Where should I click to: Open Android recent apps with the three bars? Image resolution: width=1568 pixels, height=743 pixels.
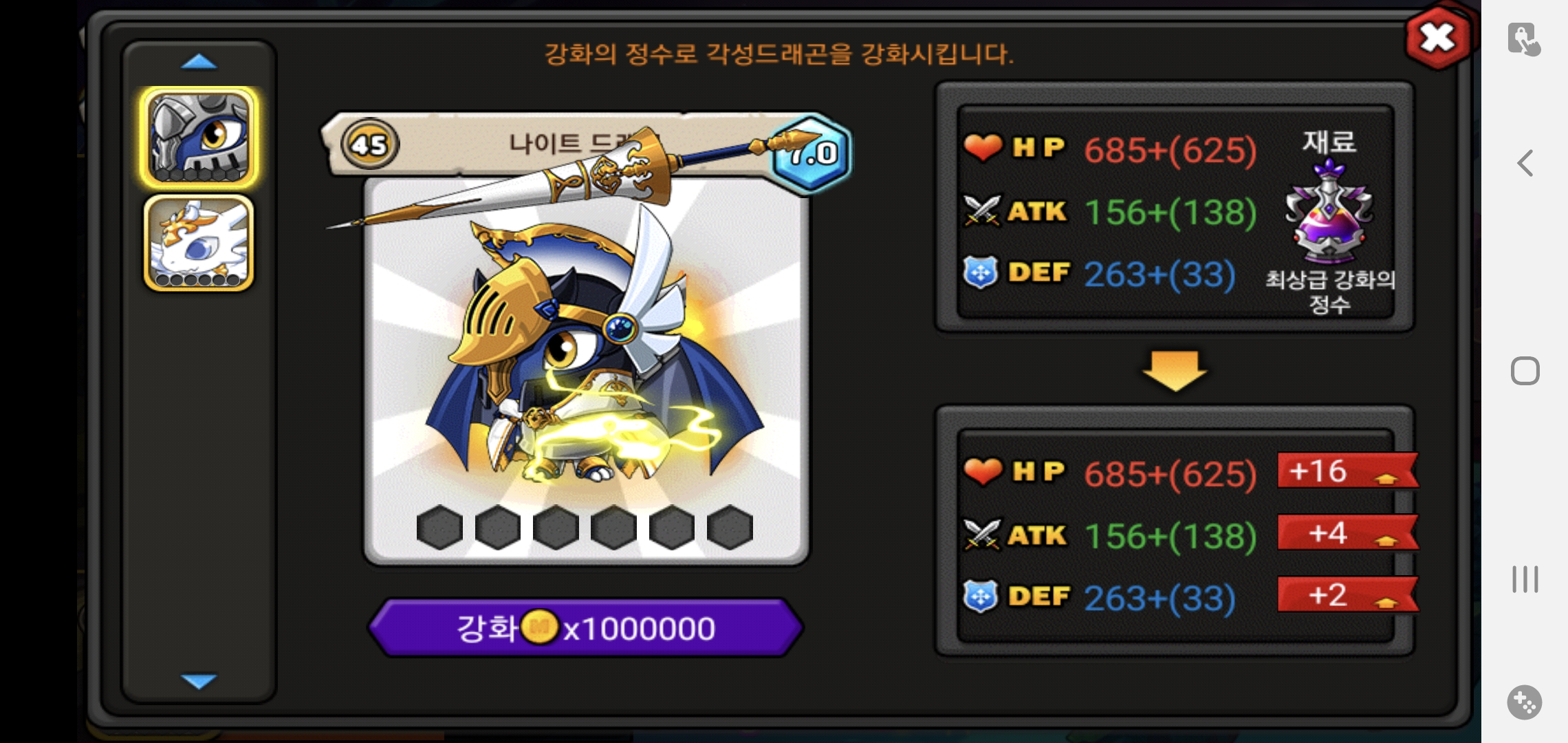1525,579
